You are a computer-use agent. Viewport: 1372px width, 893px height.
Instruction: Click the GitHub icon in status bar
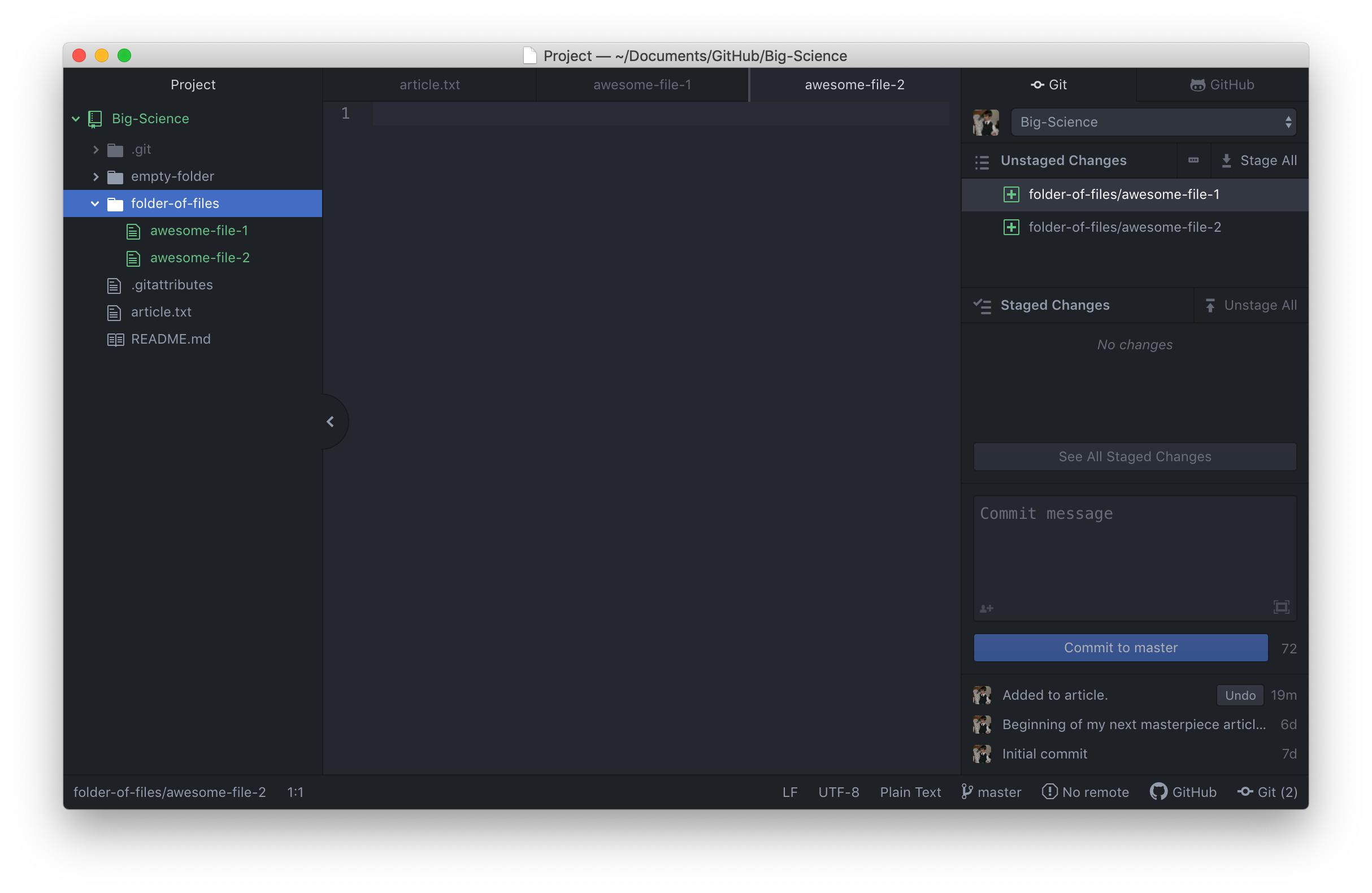pyautogui.click(x=1157, y=791)
